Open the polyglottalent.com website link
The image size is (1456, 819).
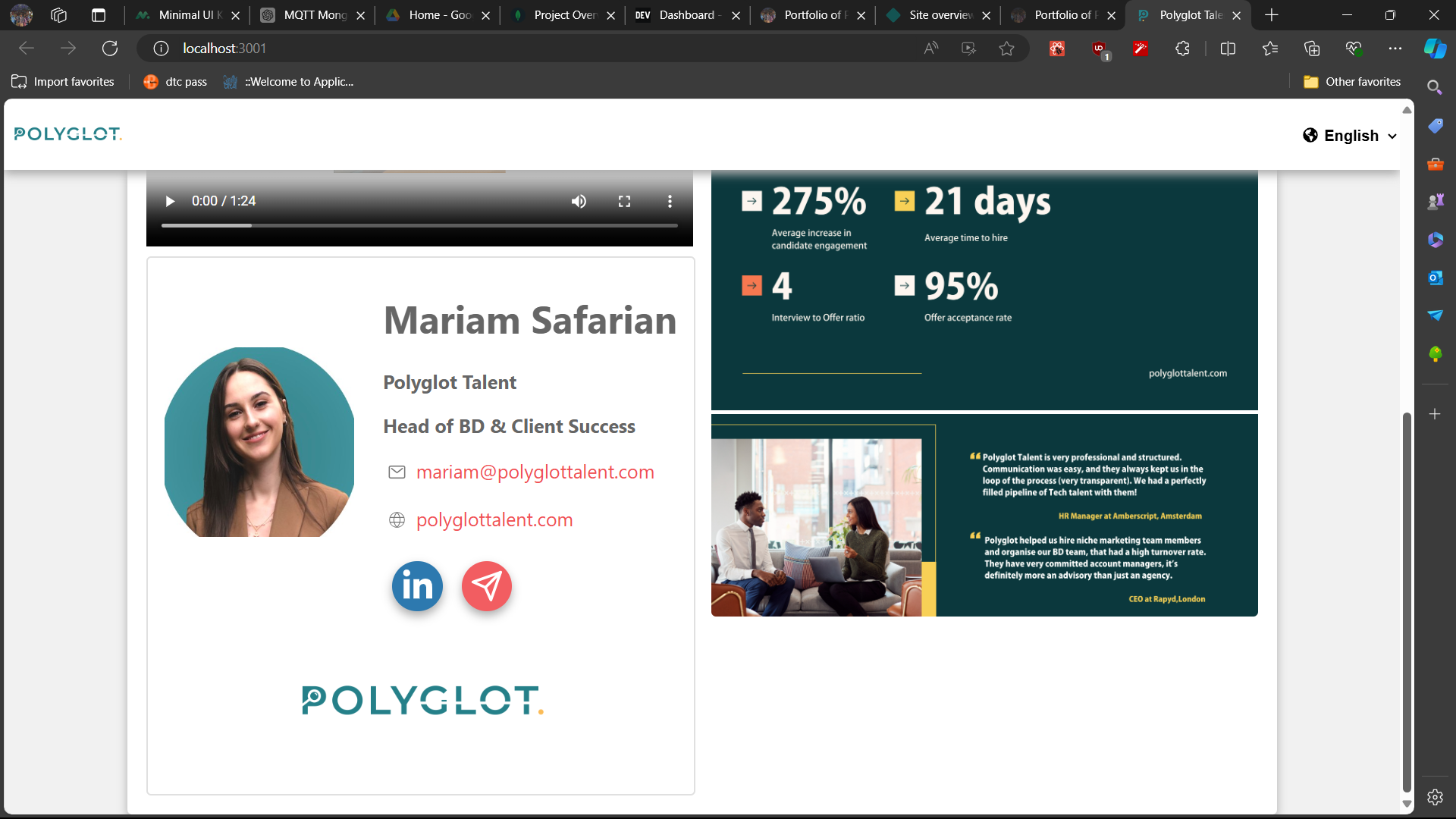(x=494, y=519)
